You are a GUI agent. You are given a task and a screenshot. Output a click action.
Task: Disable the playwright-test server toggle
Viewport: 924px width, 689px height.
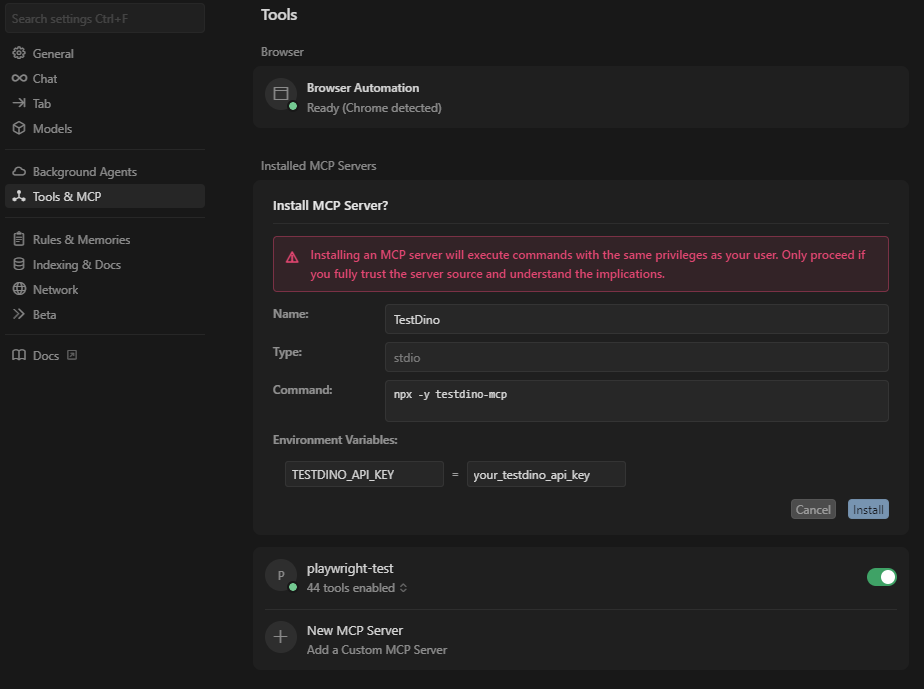click(x=881, y=577)
